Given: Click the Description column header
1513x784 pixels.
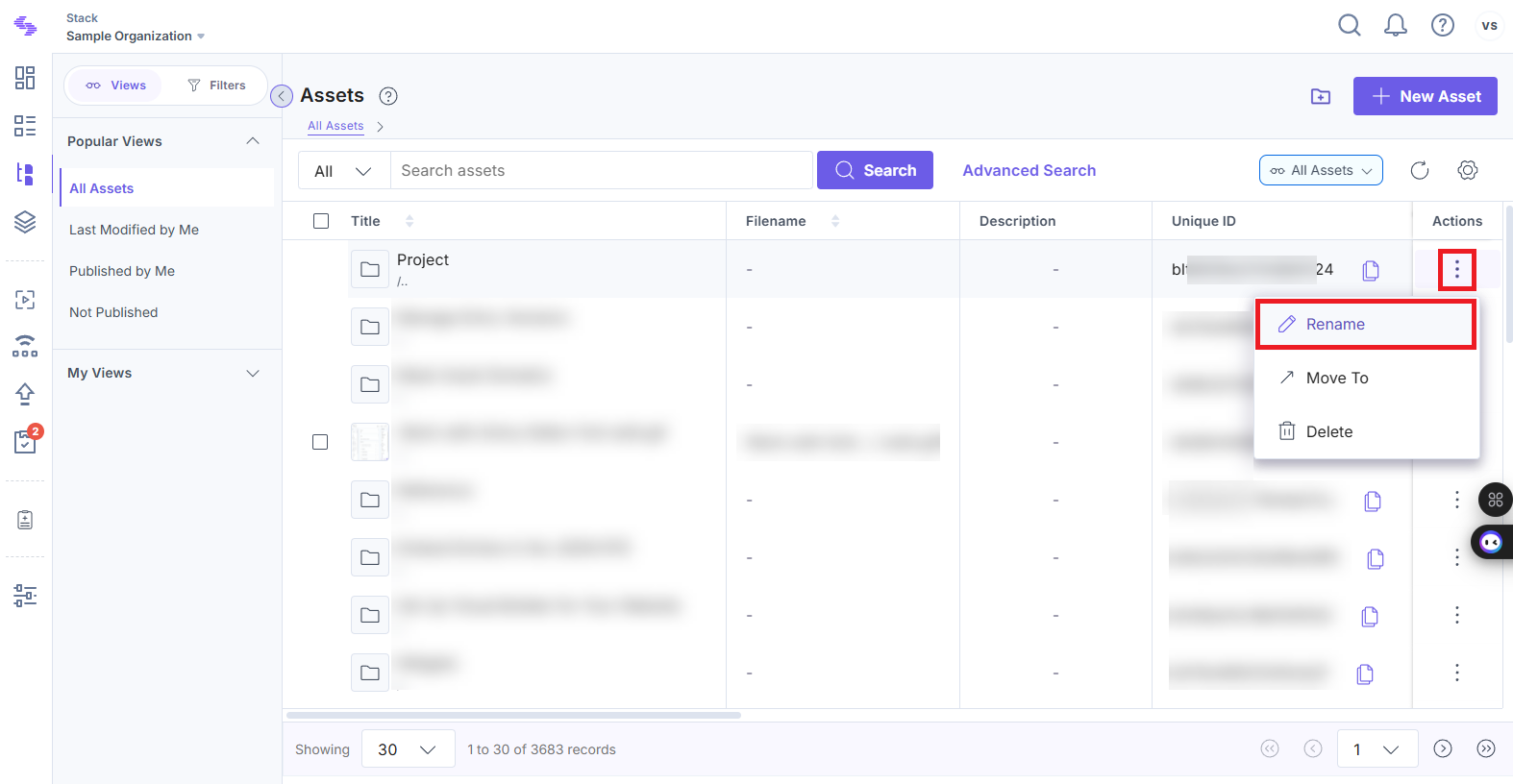Looking at the screenshot, I should point(1017,221).
